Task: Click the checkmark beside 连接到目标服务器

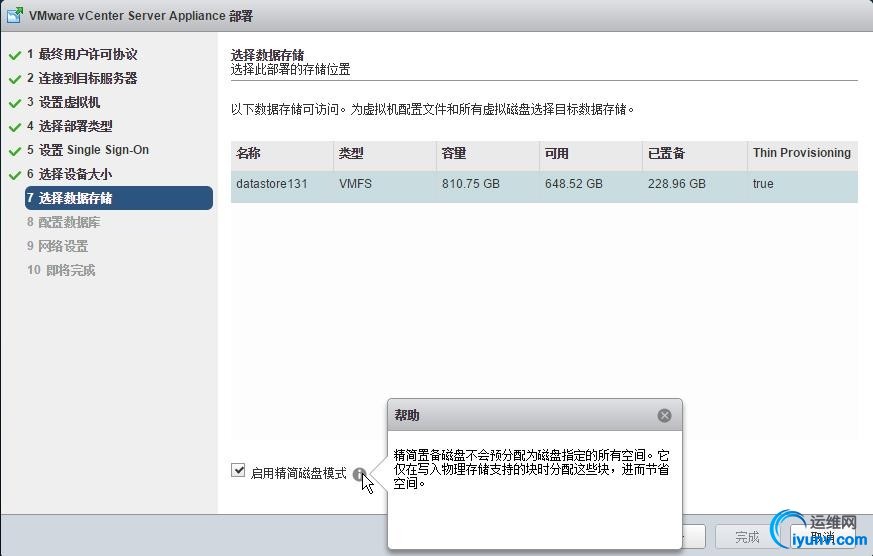Action: pos(15,79)
